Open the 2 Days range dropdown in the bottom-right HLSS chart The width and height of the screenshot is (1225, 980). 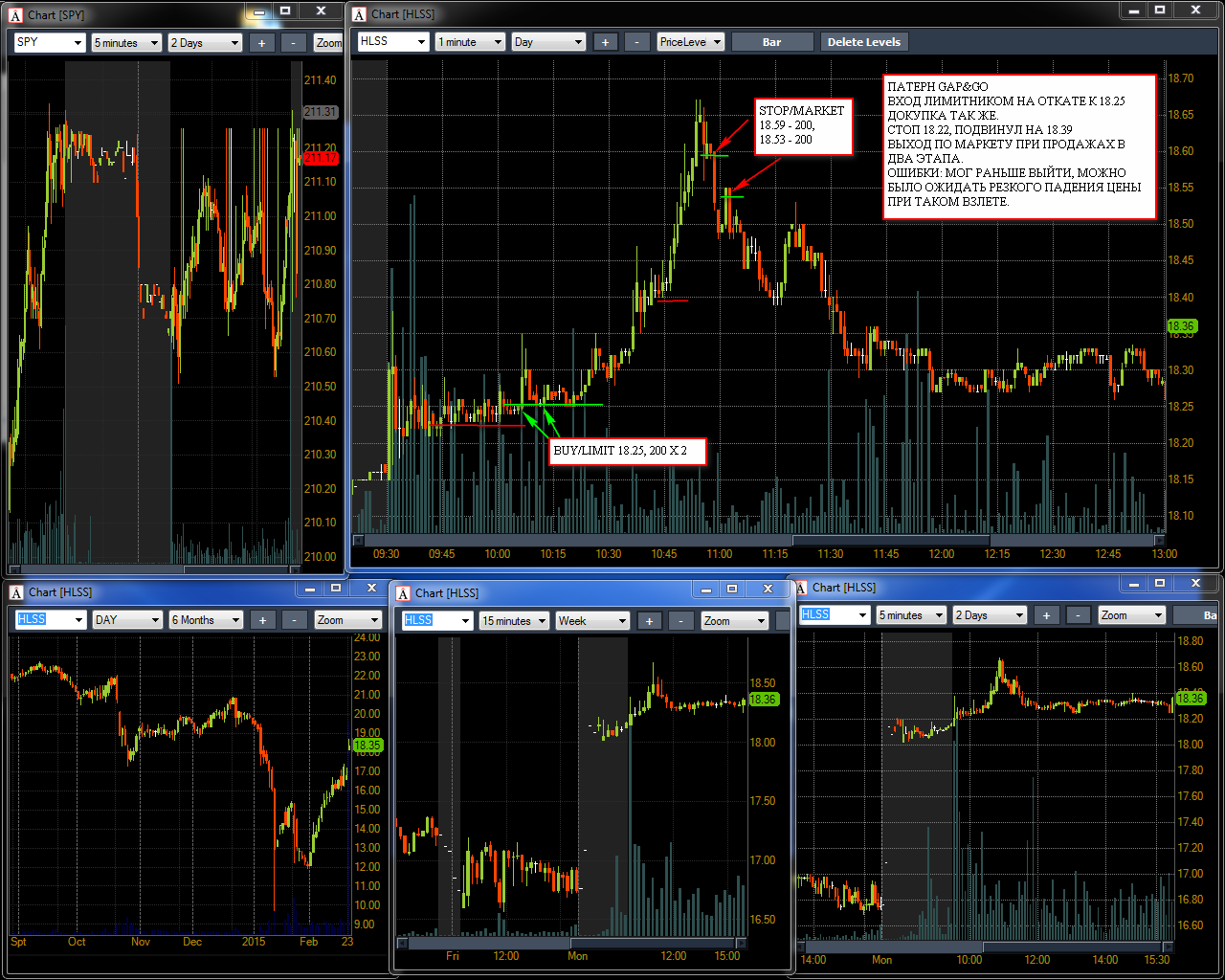pos(991,614)
